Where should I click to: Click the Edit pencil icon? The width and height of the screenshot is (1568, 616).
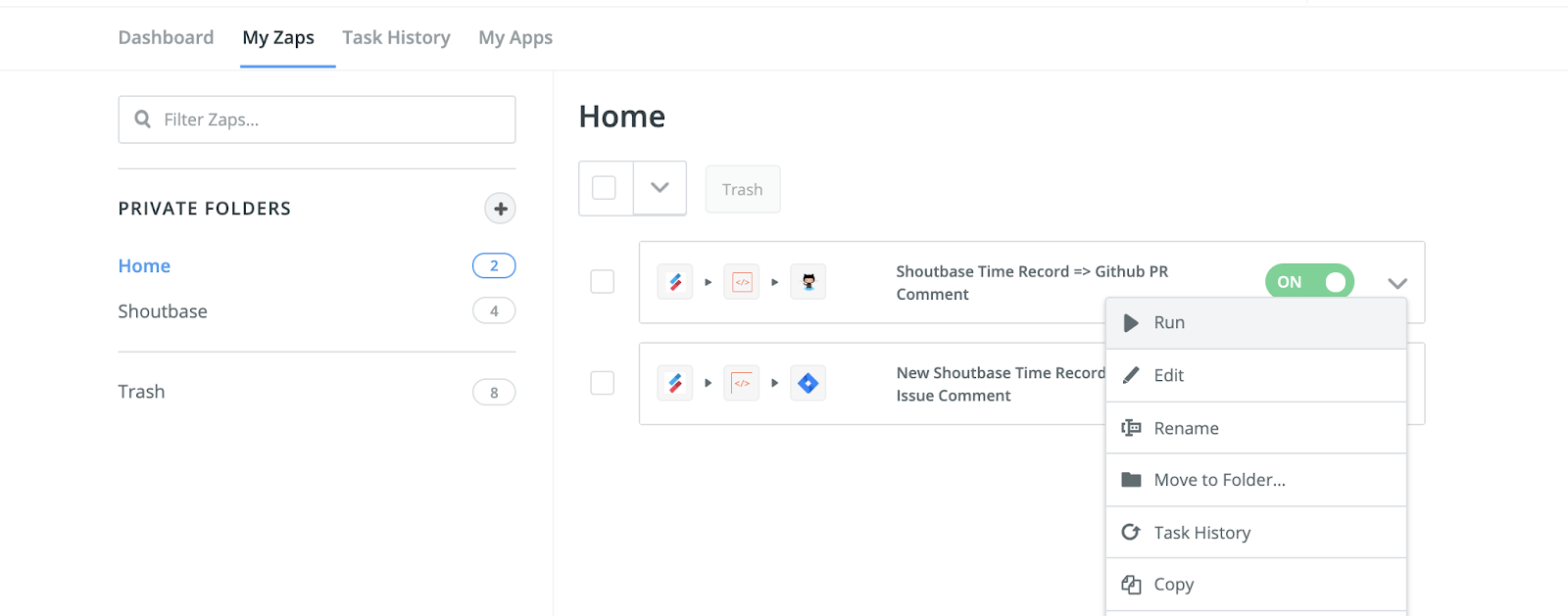point(1131,375)
